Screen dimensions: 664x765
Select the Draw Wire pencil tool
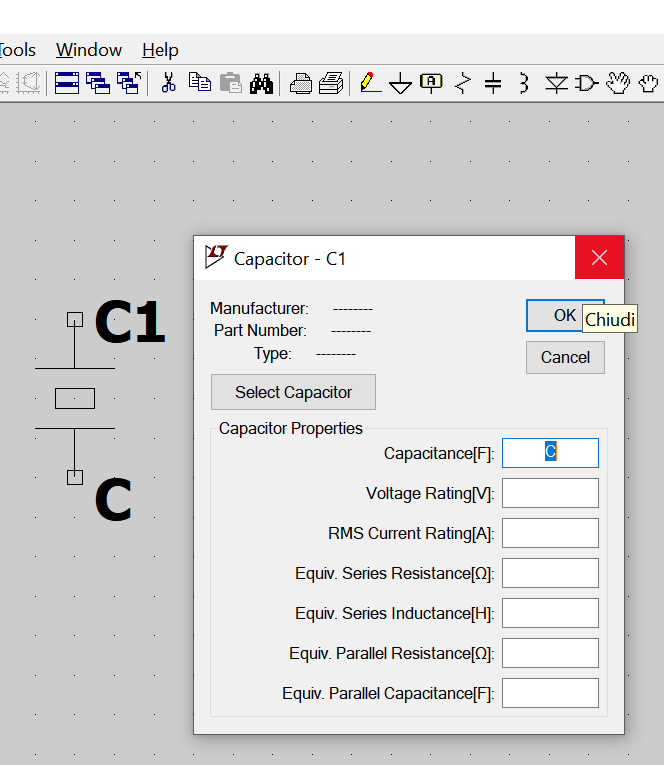pos(370,83)
